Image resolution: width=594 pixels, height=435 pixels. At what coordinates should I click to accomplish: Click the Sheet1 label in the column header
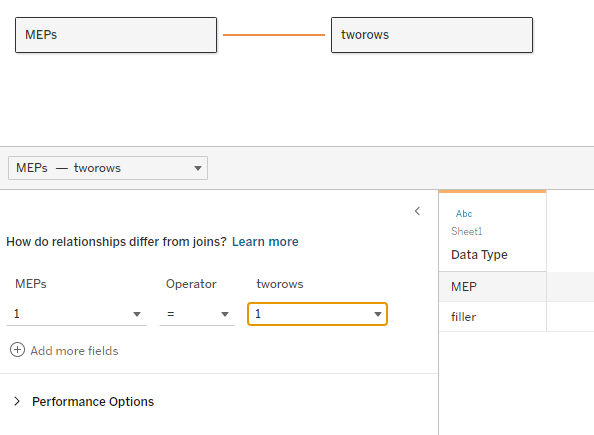pos(467,232)
